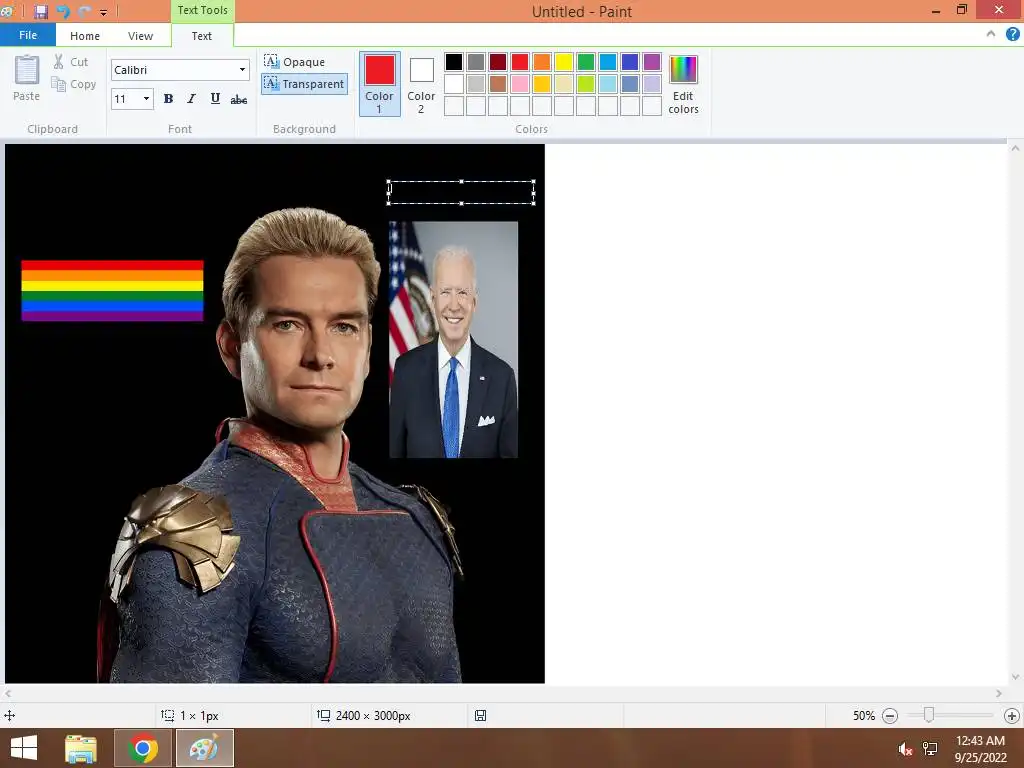The height and width of the screenshot is (768, 1024).
Task: Undo the last action via toolbar arrow
Action: click(x=63, y=12)
